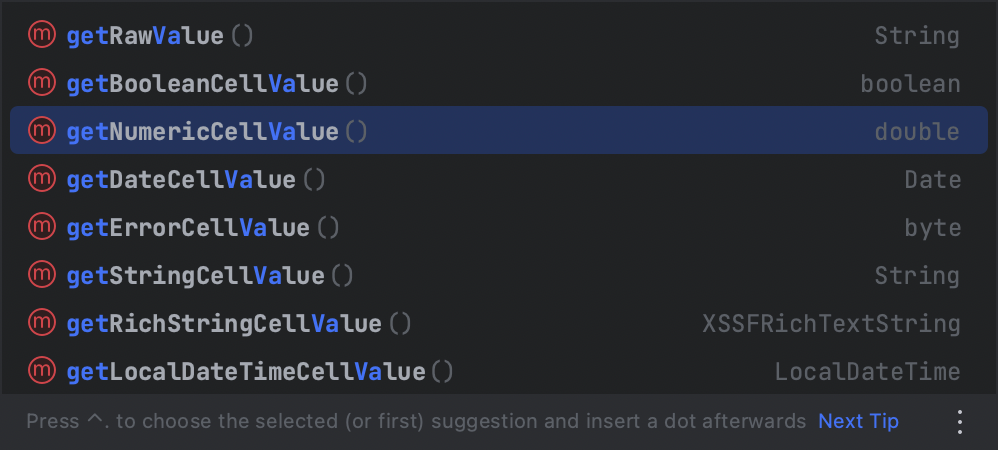
Task: Select getRichStringCellValue() completion item
Action: pyautogui.click(x=239, y=323)
